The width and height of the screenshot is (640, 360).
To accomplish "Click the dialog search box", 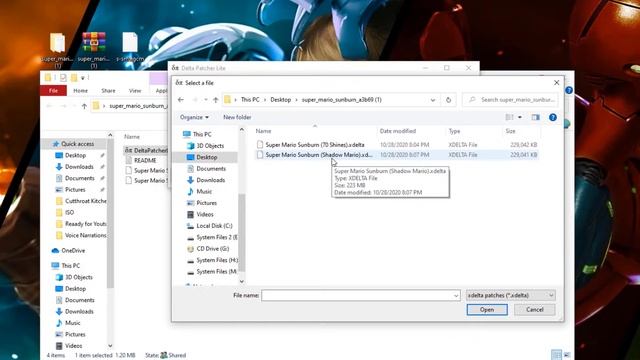I will pos(510,100).
